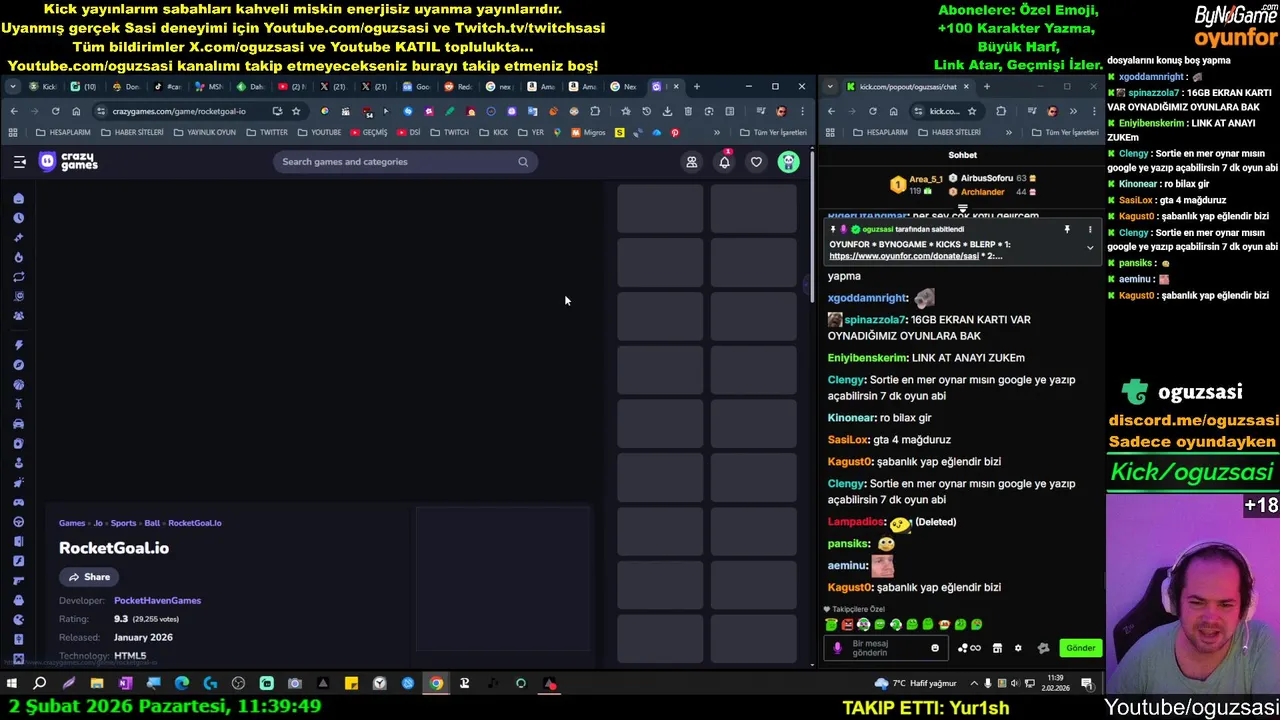
Task: Go to Ball breadcrumb link
Action: 152,523
